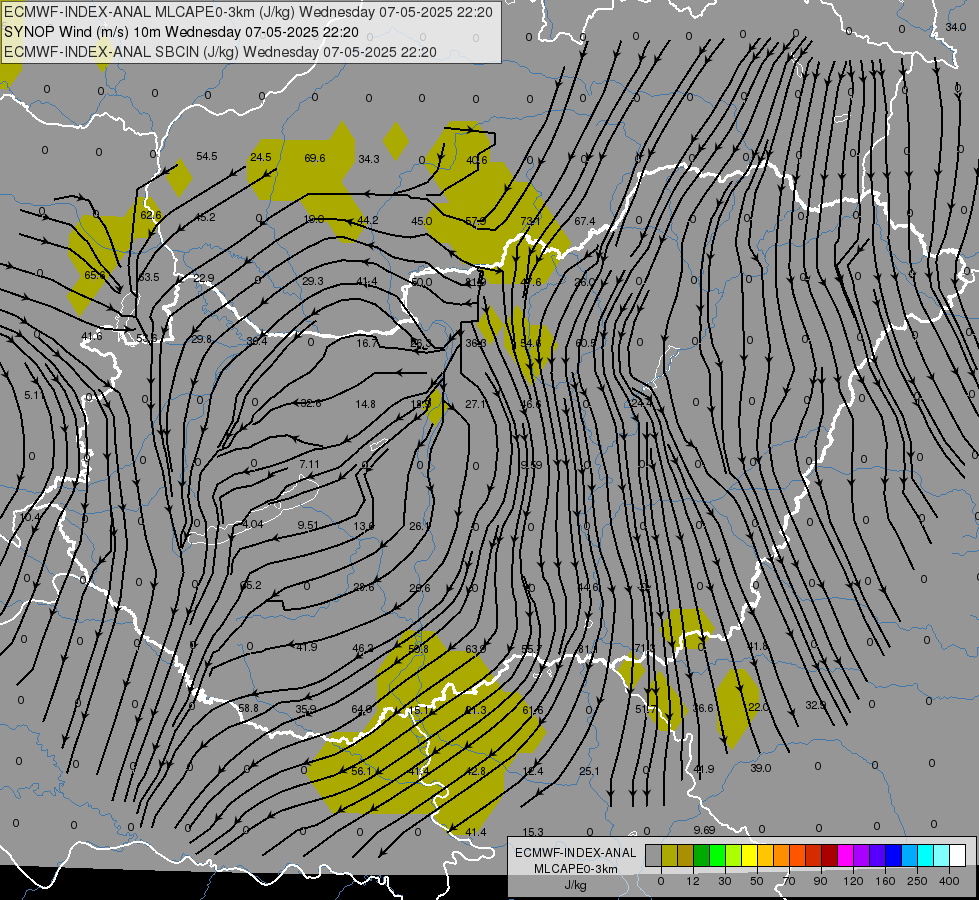Screen dimensions: 979x900
Task: Click the 42.8 map value
Action: pyautogui.click(x=476, y=771)
